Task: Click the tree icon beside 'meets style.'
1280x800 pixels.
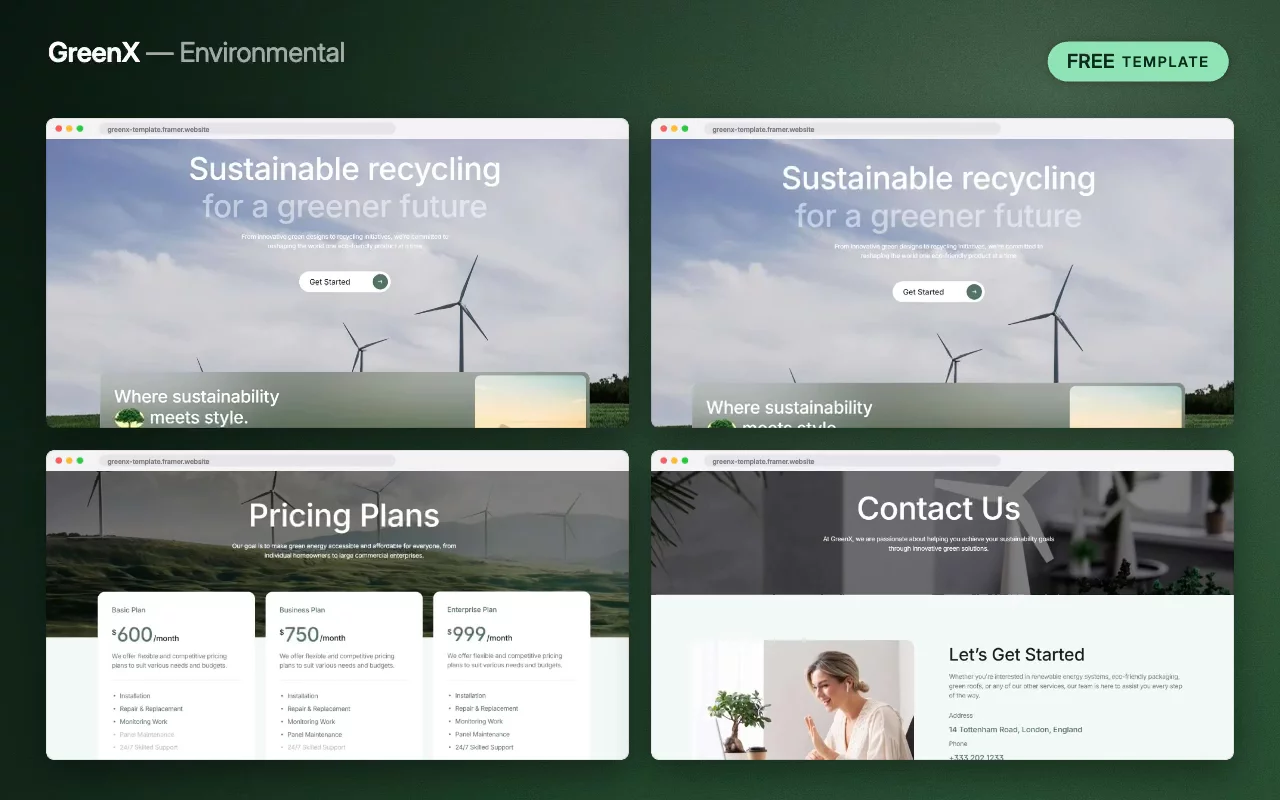Action: [x=129, y=418]
